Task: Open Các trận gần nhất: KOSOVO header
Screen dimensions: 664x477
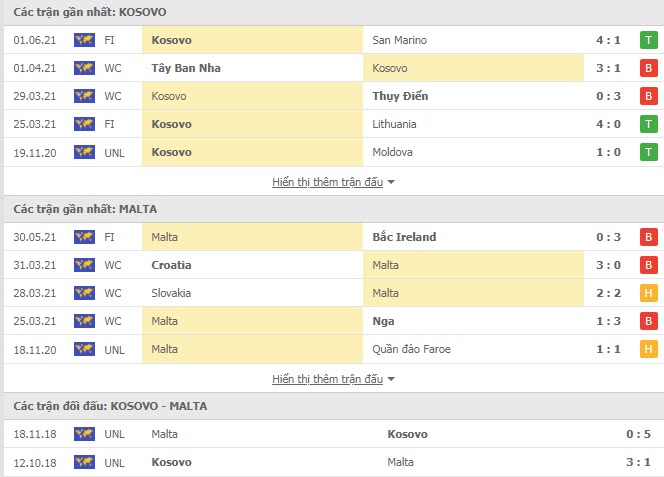Action: (x=90, y=12)
